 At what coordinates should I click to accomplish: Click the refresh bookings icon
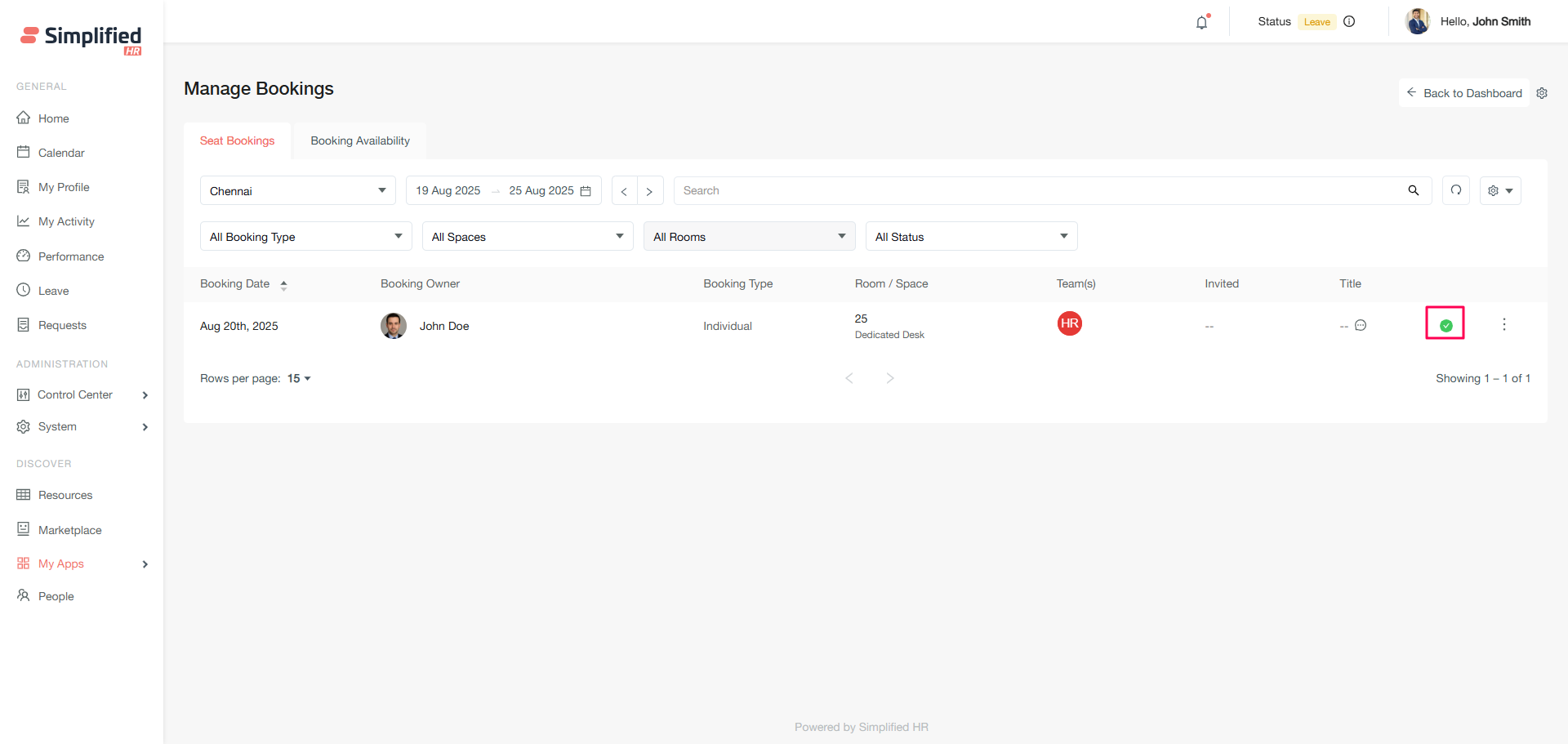[x=1455, y=190]
